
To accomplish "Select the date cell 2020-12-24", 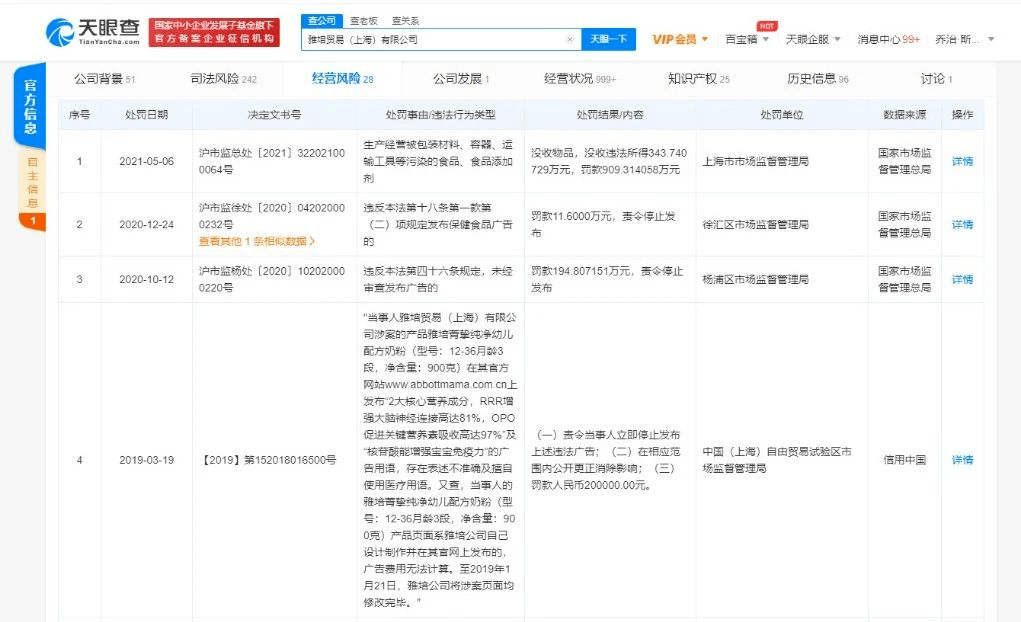I will click(147, 224).
